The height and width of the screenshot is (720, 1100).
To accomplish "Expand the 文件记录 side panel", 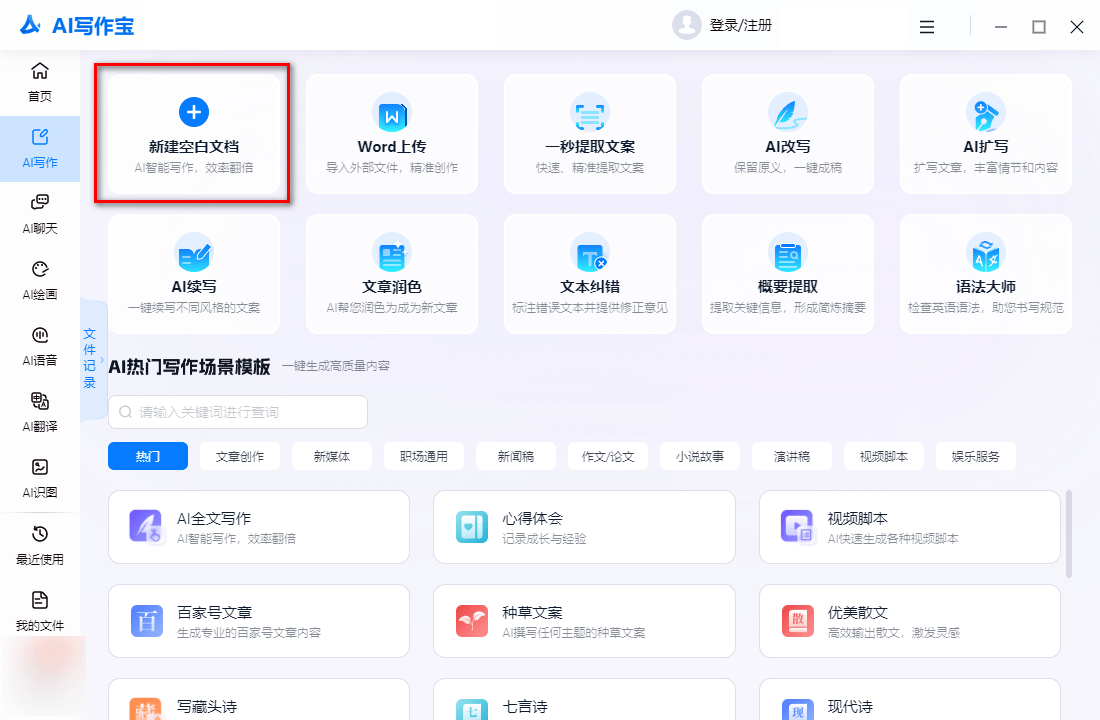I will pos(91,358).
